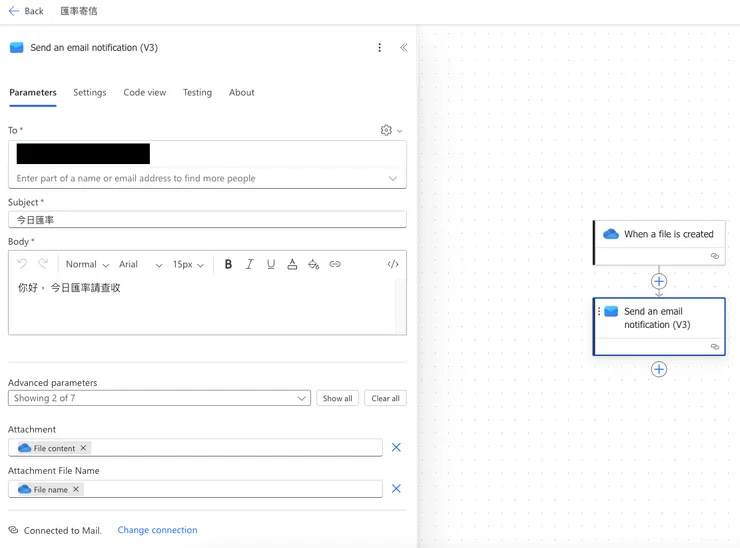Toggle underline formatting in body
Screen dimensions: 740x548
[270, 264]
